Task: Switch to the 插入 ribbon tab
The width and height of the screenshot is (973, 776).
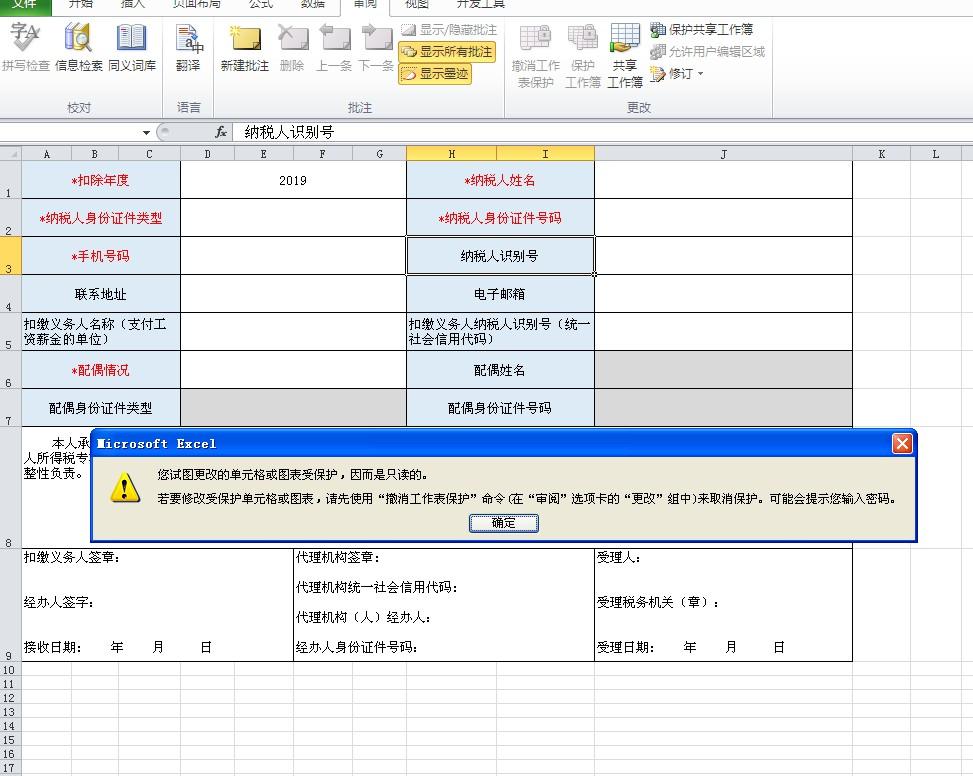Action: tap(132, 5)
